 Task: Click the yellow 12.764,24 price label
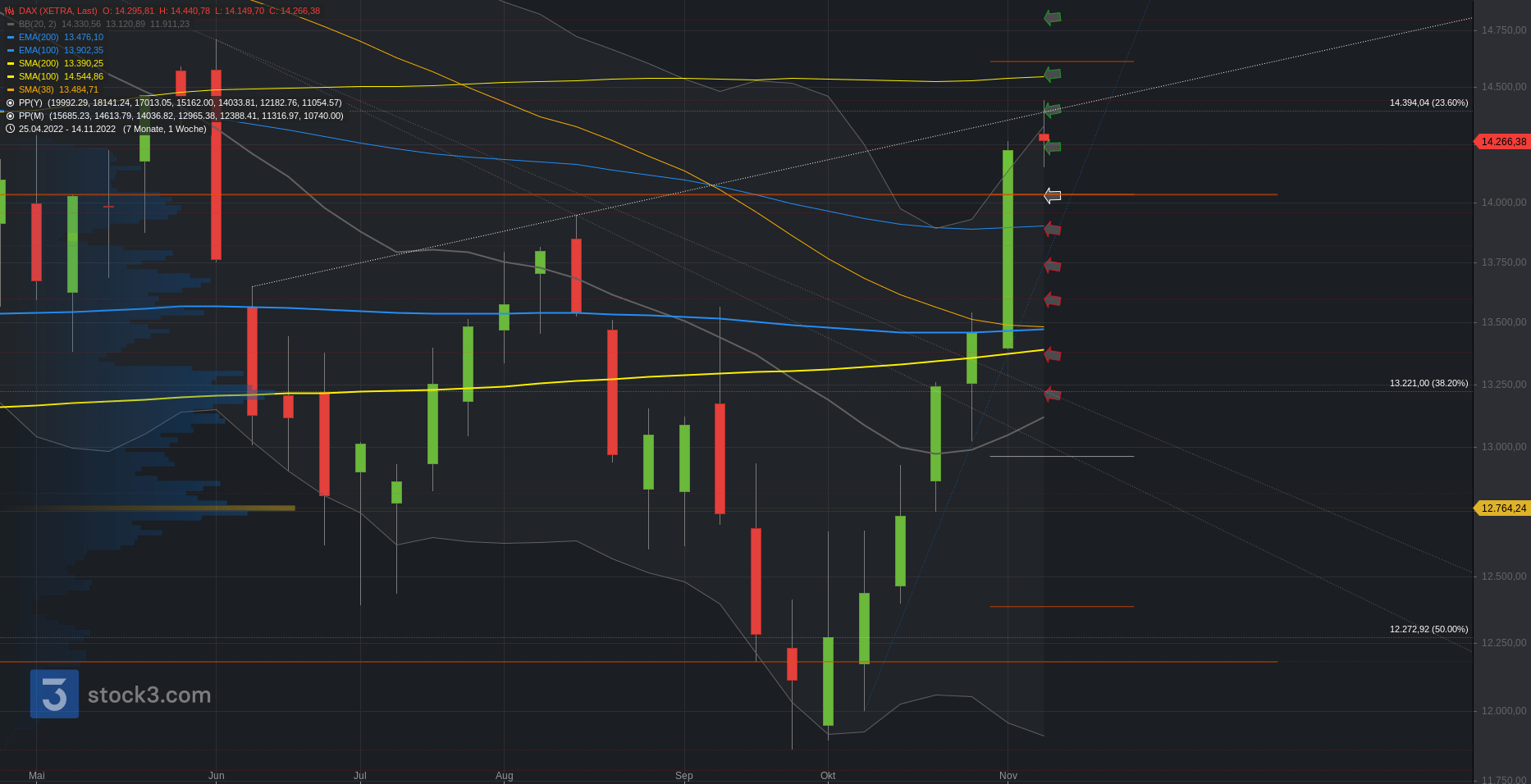coord(1502,508)
